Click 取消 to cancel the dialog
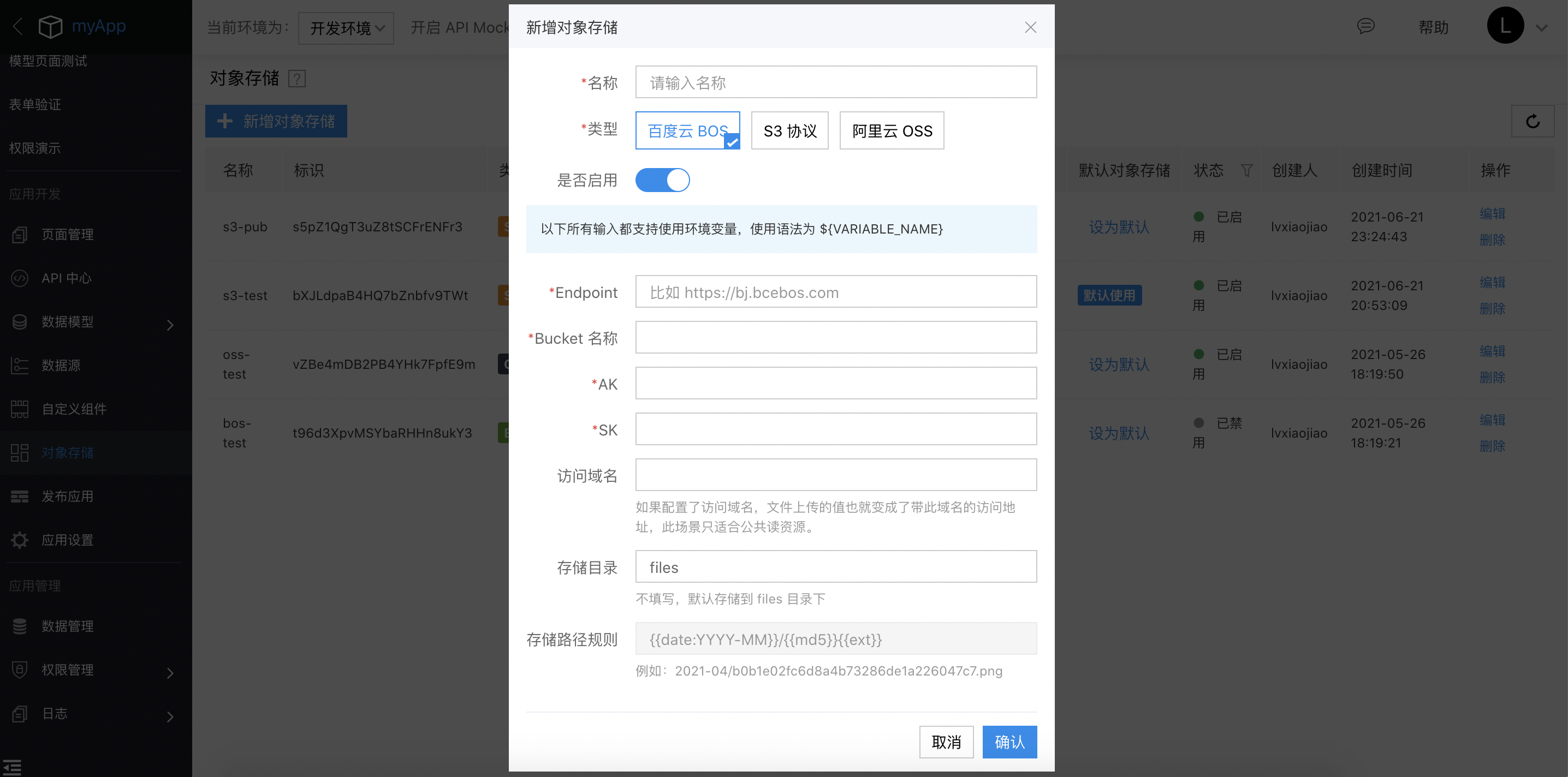This screenshot has width=1568, height=777. tap(946, 742)
